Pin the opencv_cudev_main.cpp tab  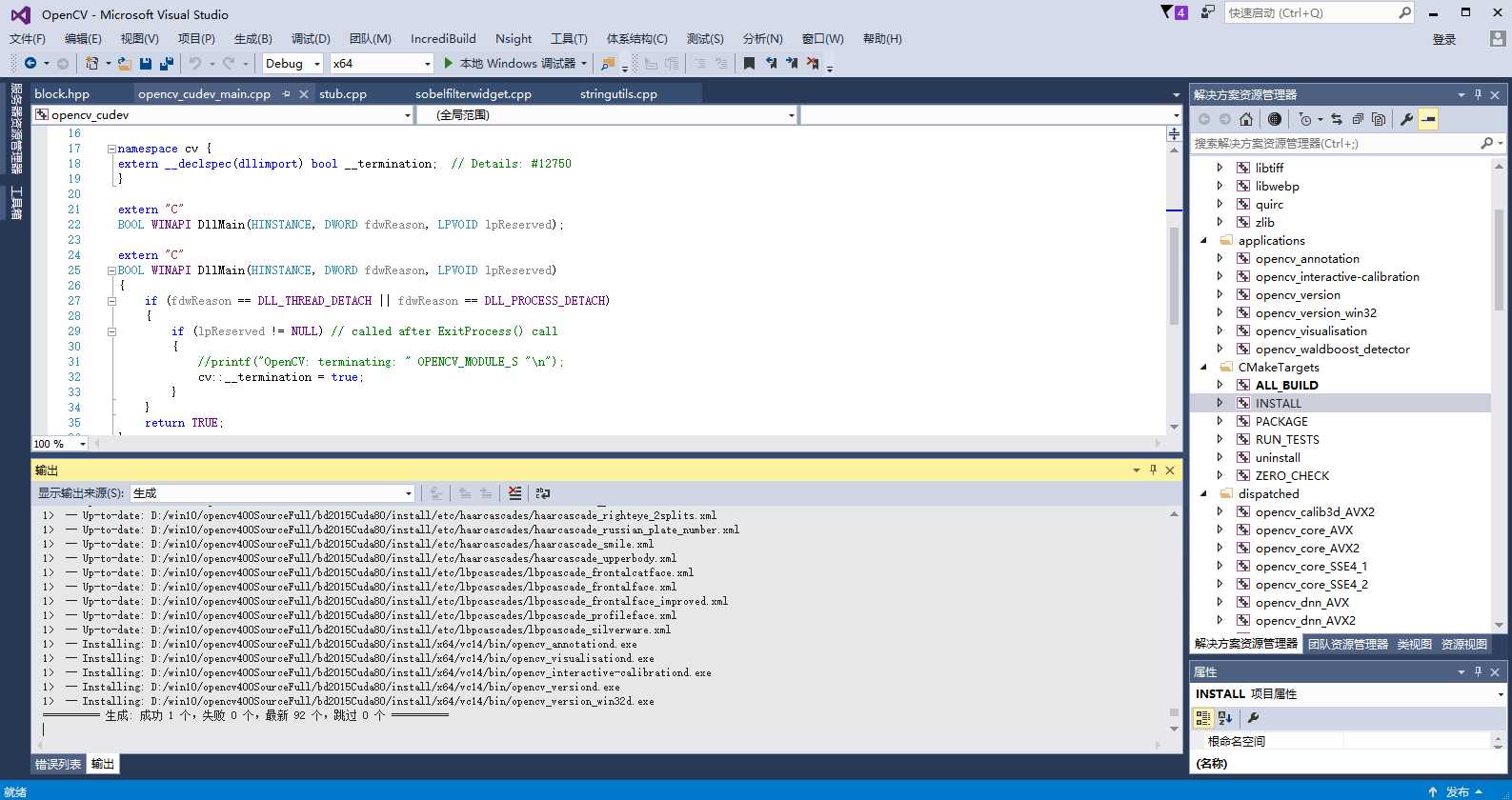[x=287, y=93]
